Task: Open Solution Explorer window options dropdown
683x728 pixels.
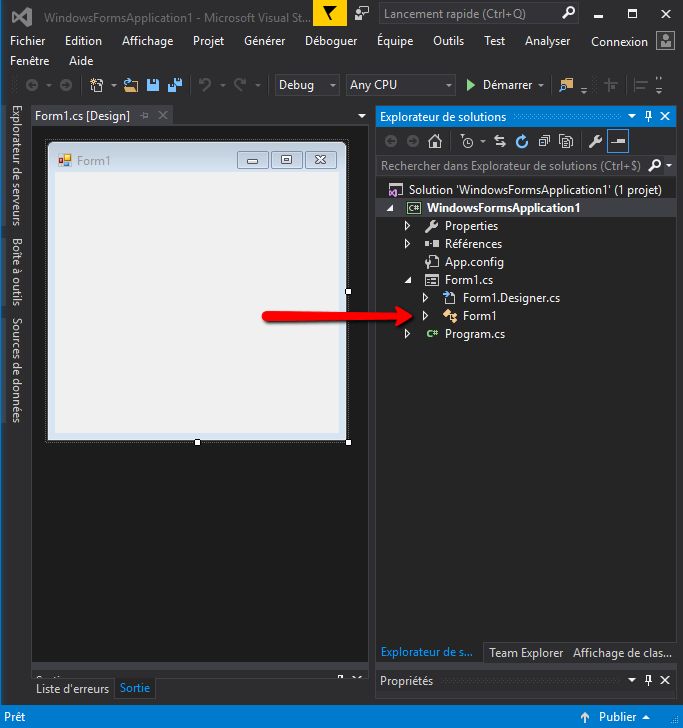Action: [631, 116]
